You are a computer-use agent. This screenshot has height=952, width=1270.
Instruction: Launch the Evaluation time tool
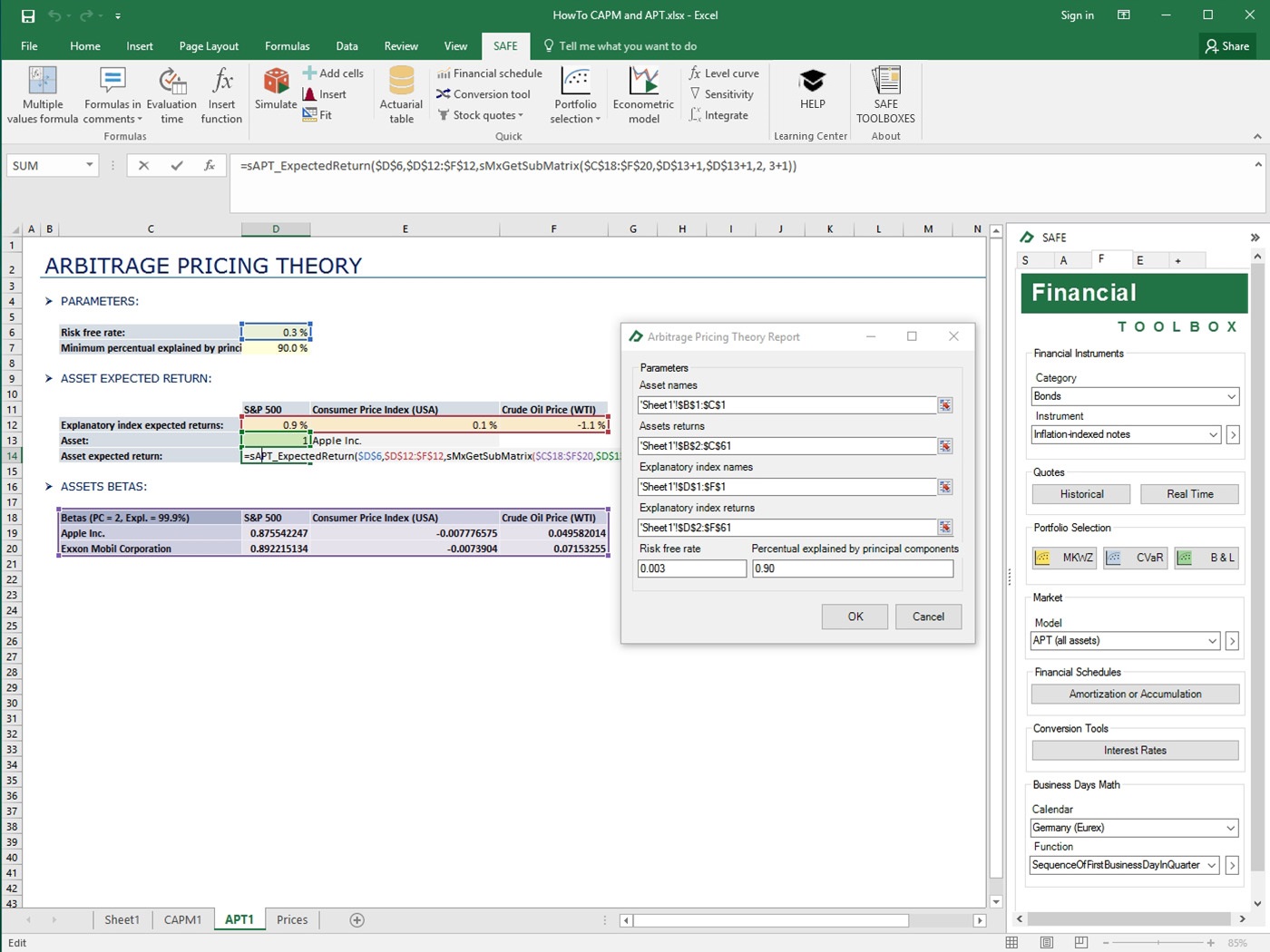point(171,95)
